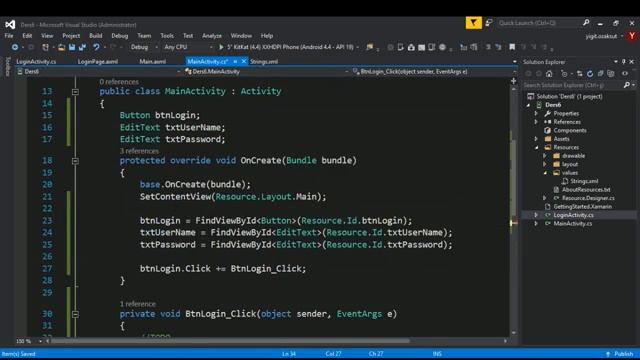Click Show All Files in Solution Explorer
Screen dimensions: 640x360
pyautogui.click(x=611, y=73)
